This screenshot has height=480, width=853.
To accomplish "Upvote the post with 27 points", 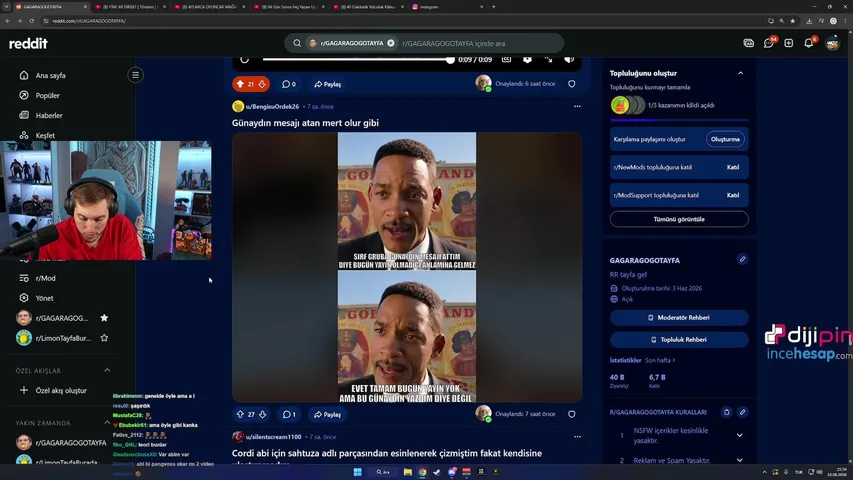I will tap(240, 414).
